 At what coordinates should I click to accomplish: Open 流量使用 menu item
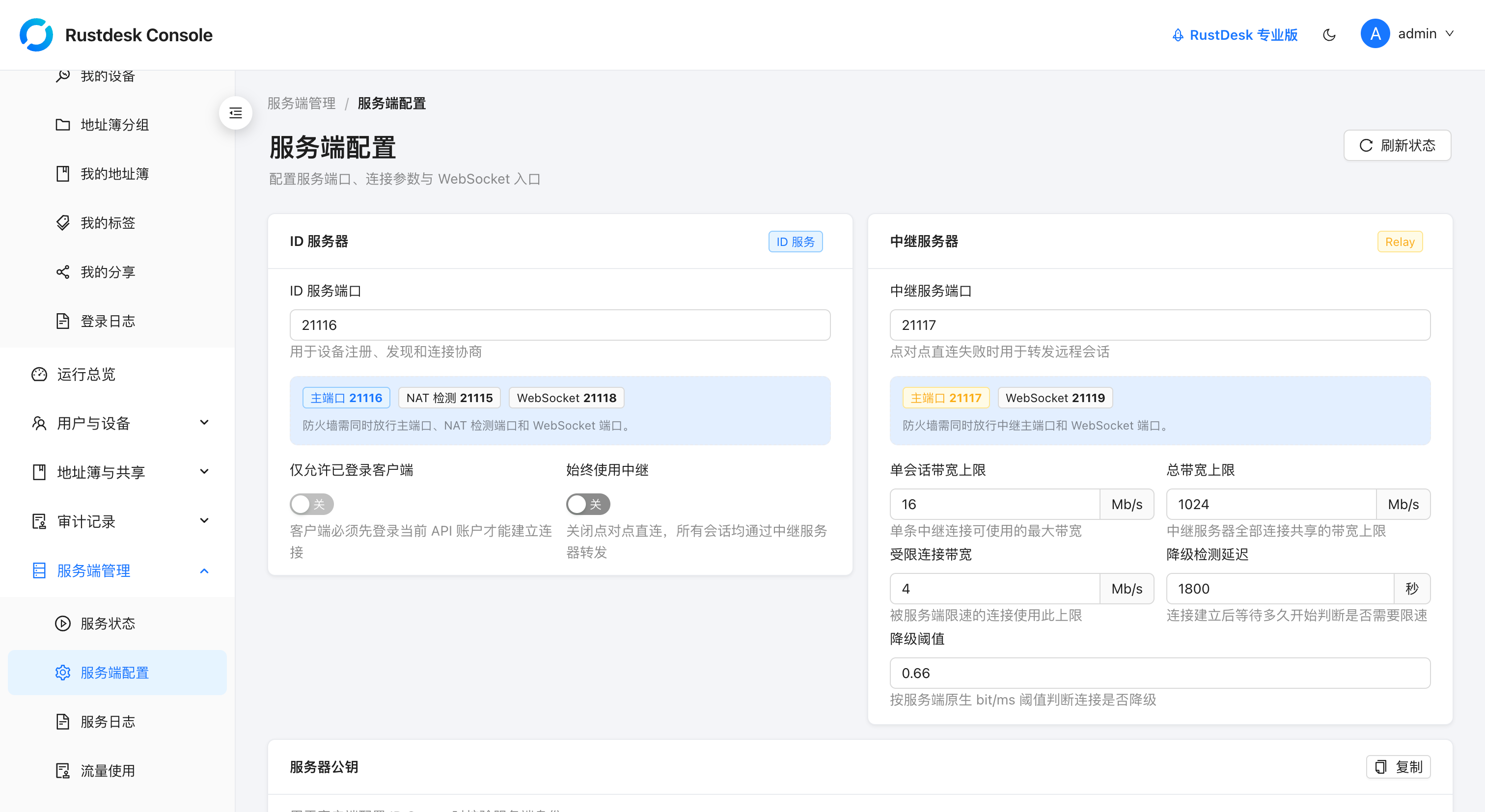pos(117,770)
